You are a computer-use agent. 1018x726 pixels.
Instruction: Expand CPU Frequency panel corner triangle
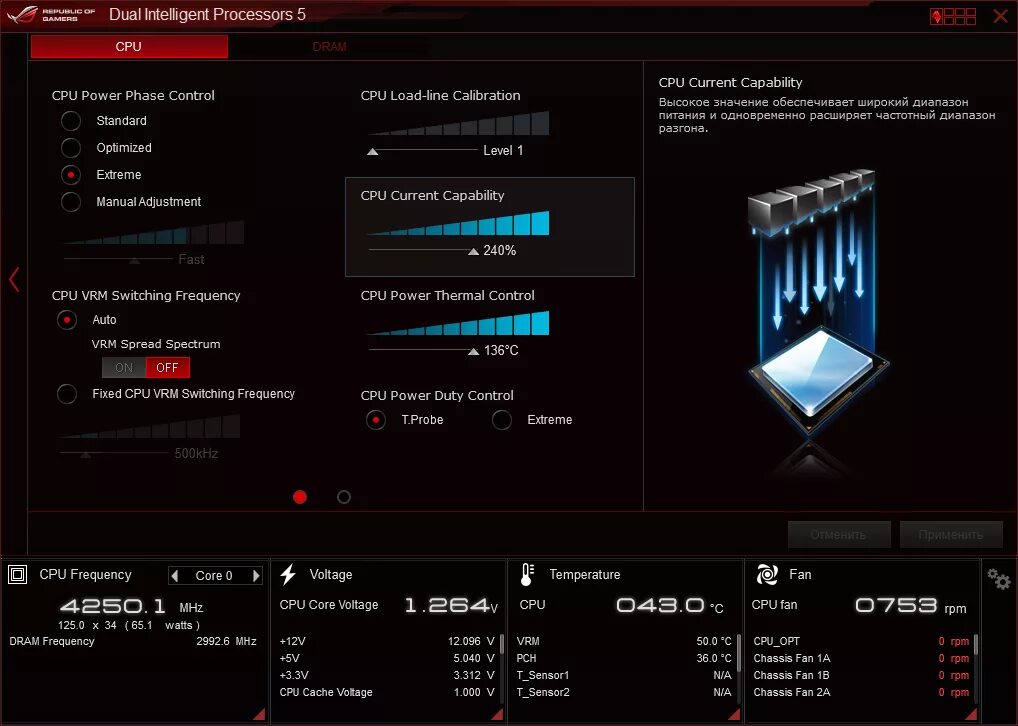coord(259,714)
